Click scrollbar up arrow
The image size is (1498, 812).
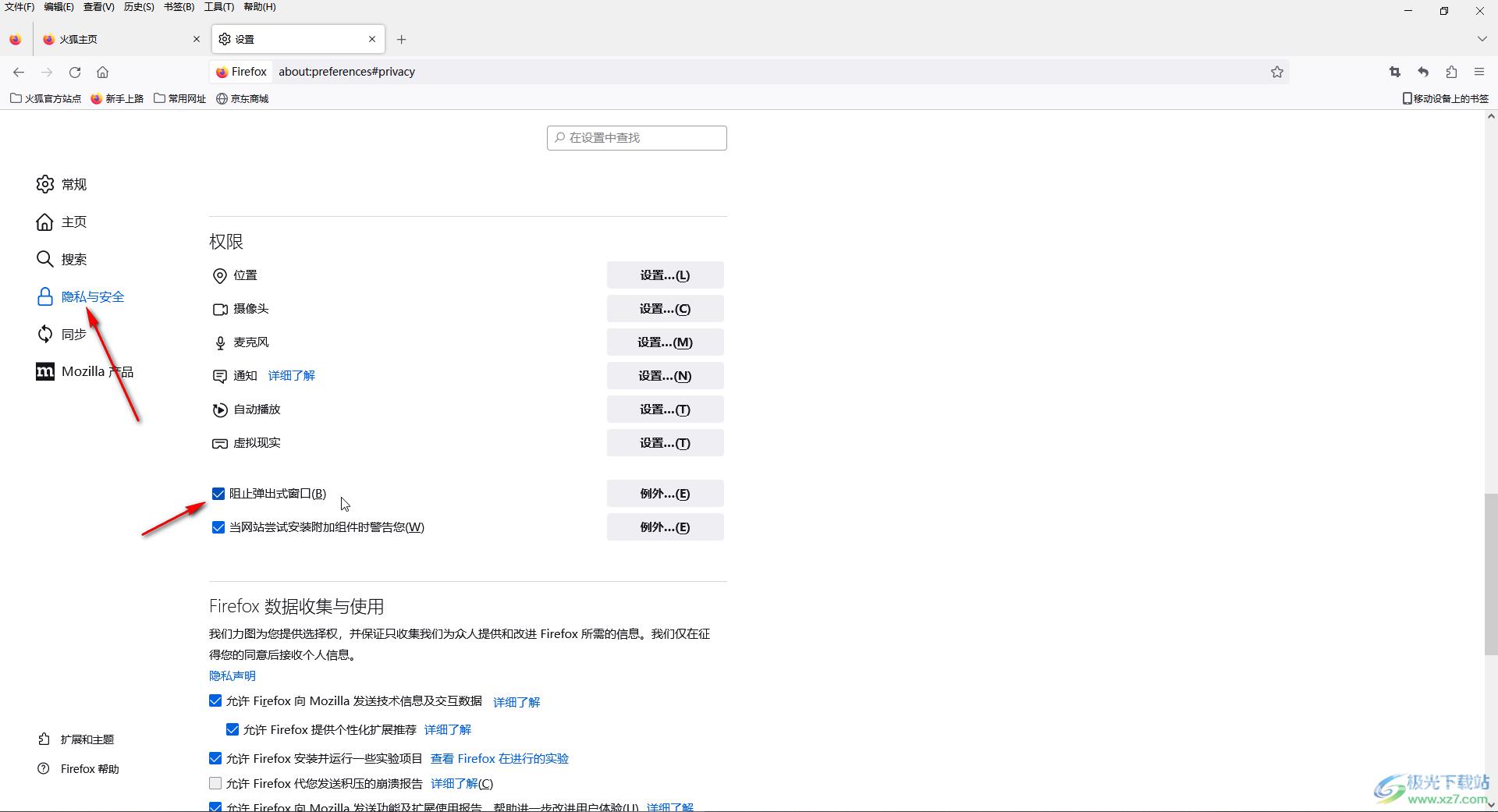[x=1490, y=116]
